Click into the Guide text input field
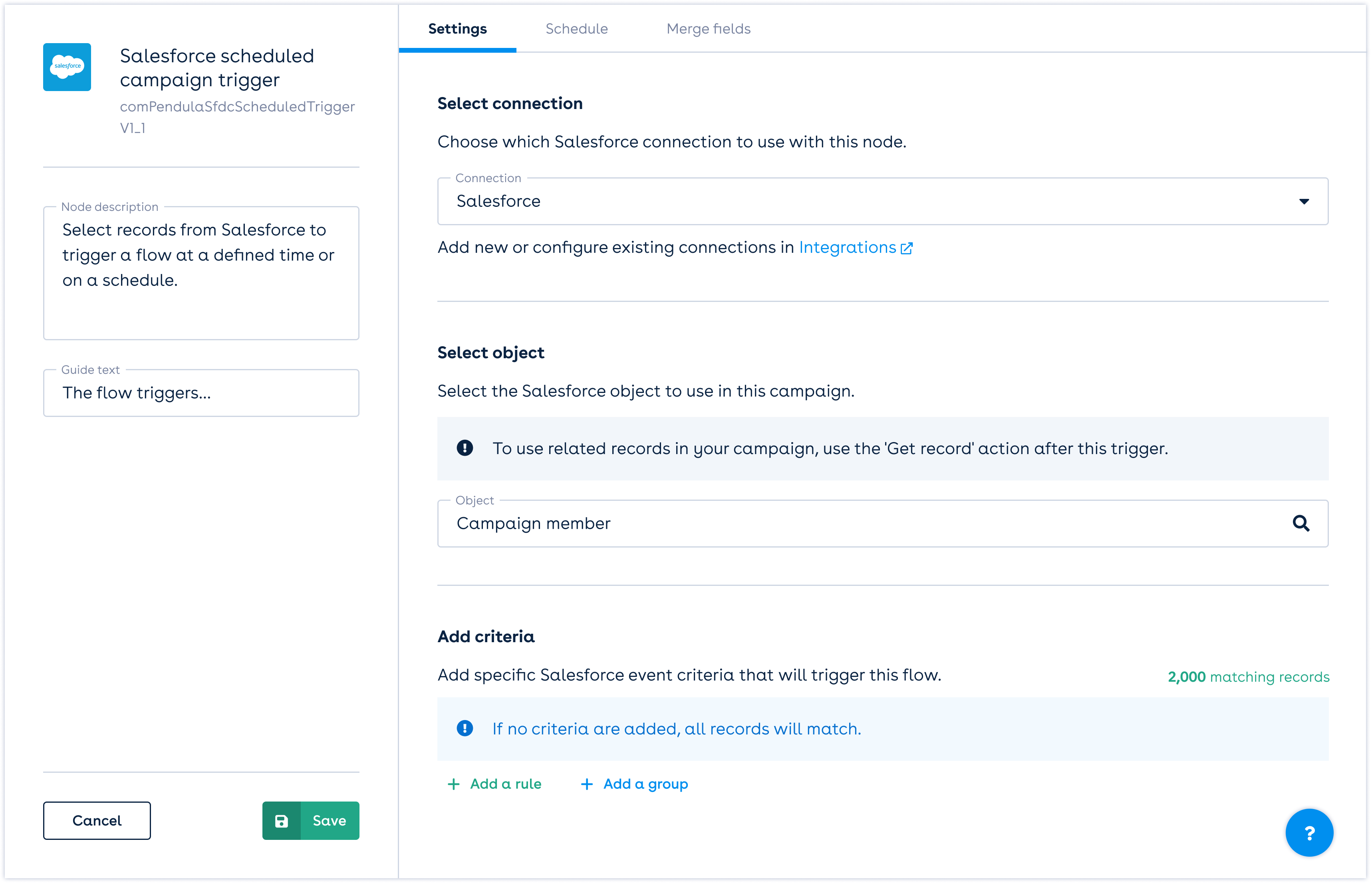Image resolution: width=1372 pixels, height=883 pixels. point(201,393)
